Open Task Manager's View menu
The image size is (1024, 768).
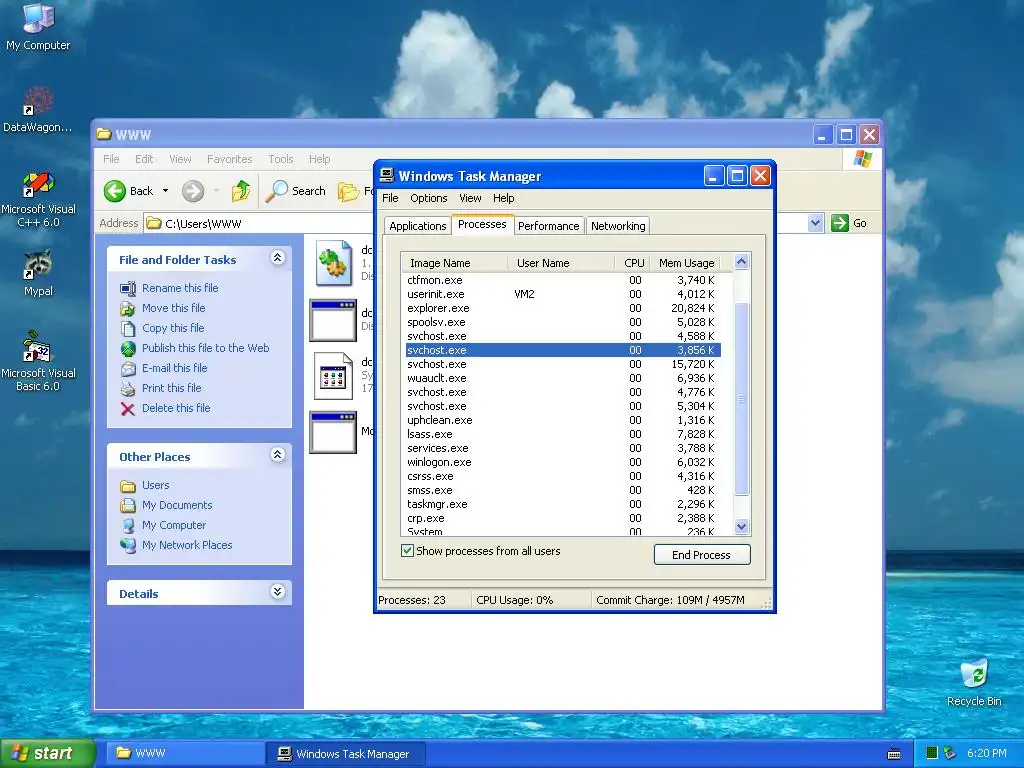pyautogui.click(x=470, y=198)
